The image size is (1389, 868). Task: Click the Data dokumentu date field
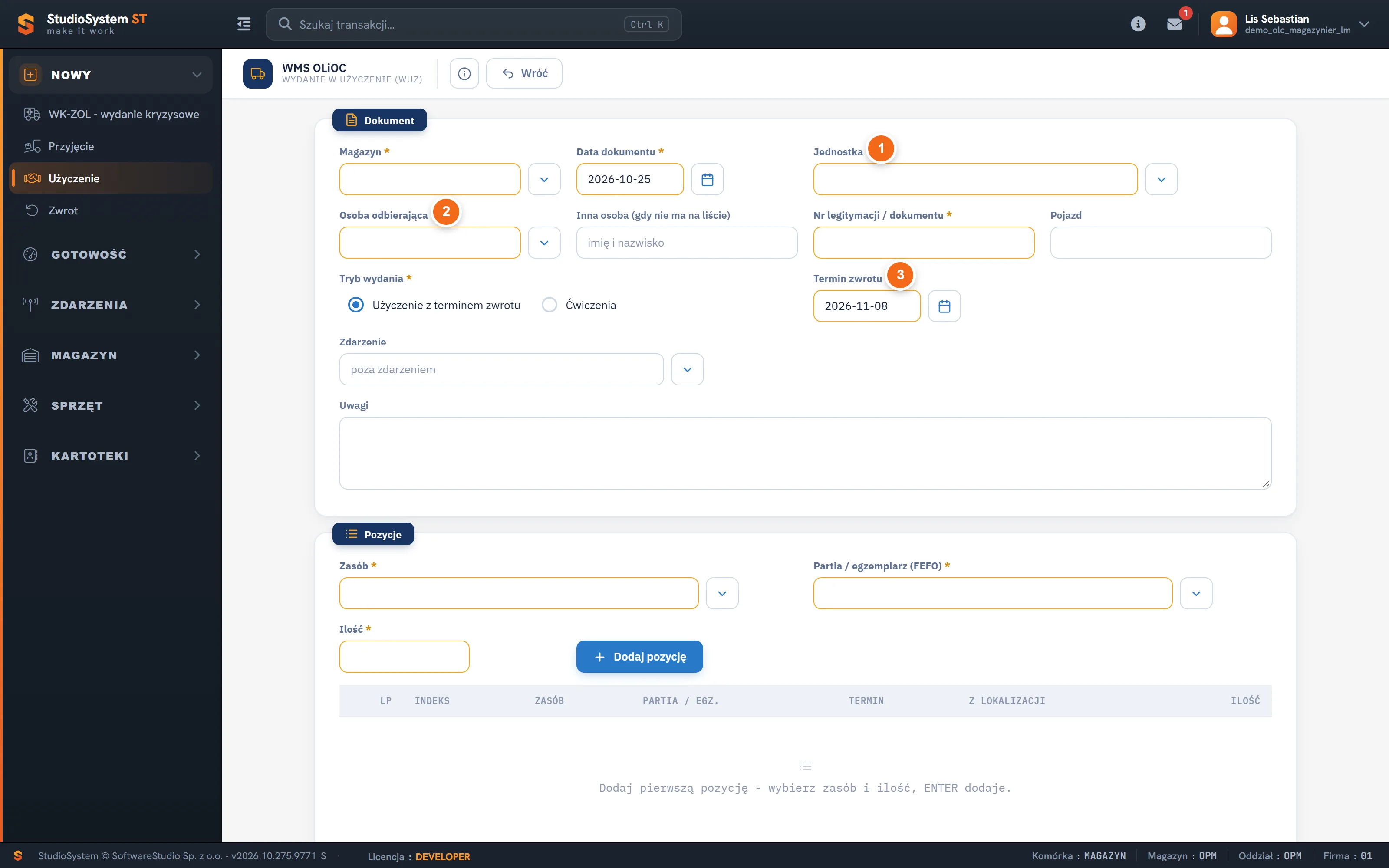630,180
